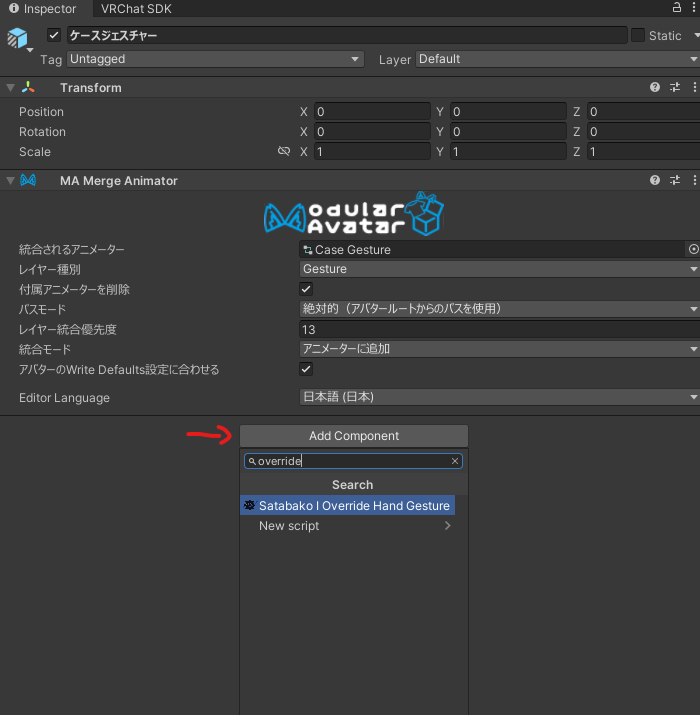
Task: Expand New script chevron arrow
Action: coord(447,526)
